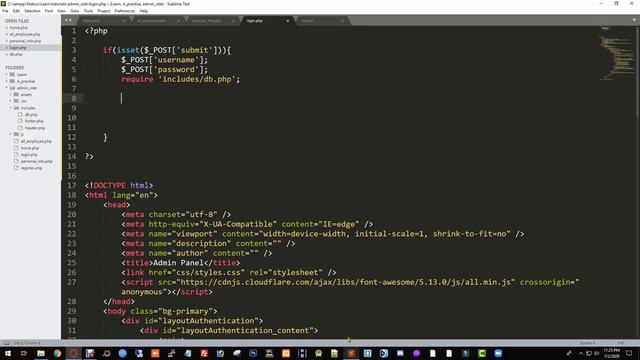The width and height of the screenshot is (640, 360).
Task: Select login.php under Open Files
Action: pyautogui.click(x=18, y=48)
